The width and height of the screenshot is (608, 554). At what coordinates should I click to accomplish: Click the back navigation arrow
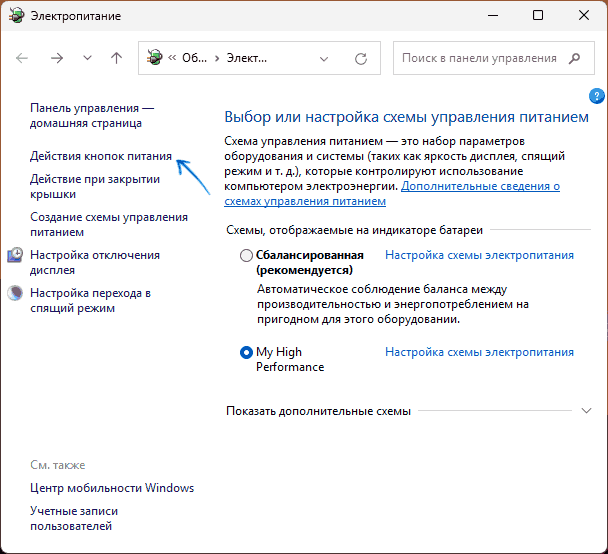pos(22,58)
